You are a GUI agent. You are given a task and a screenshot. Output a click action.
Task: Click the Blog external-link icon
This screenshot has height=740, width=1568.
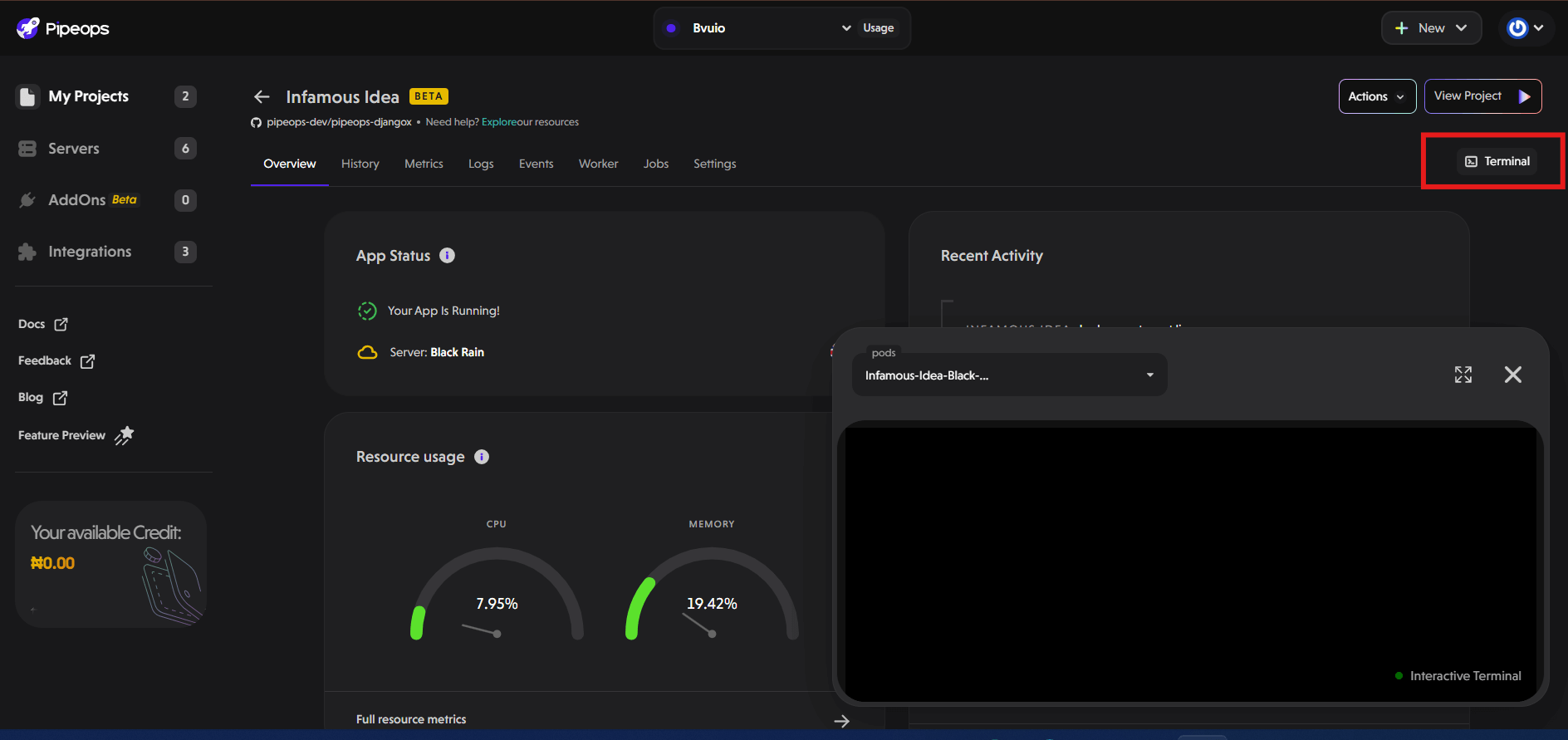point(60,398)
